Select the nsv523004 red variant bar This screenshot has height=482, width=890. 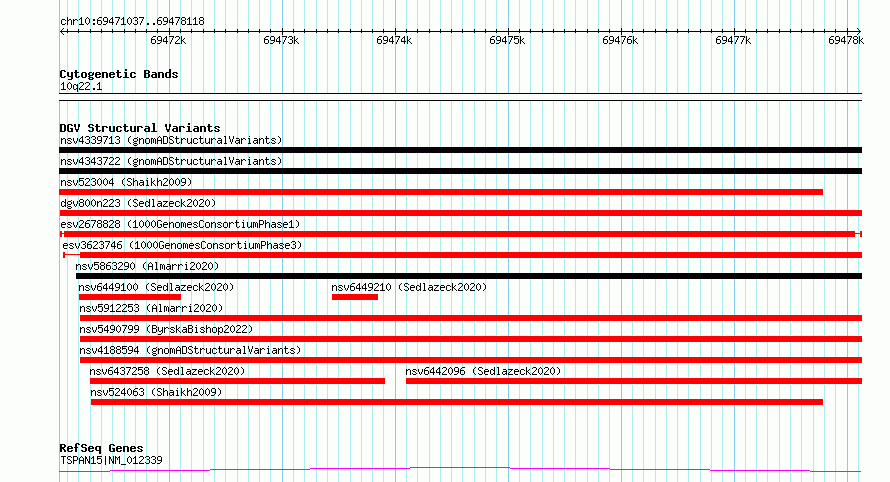441,192
